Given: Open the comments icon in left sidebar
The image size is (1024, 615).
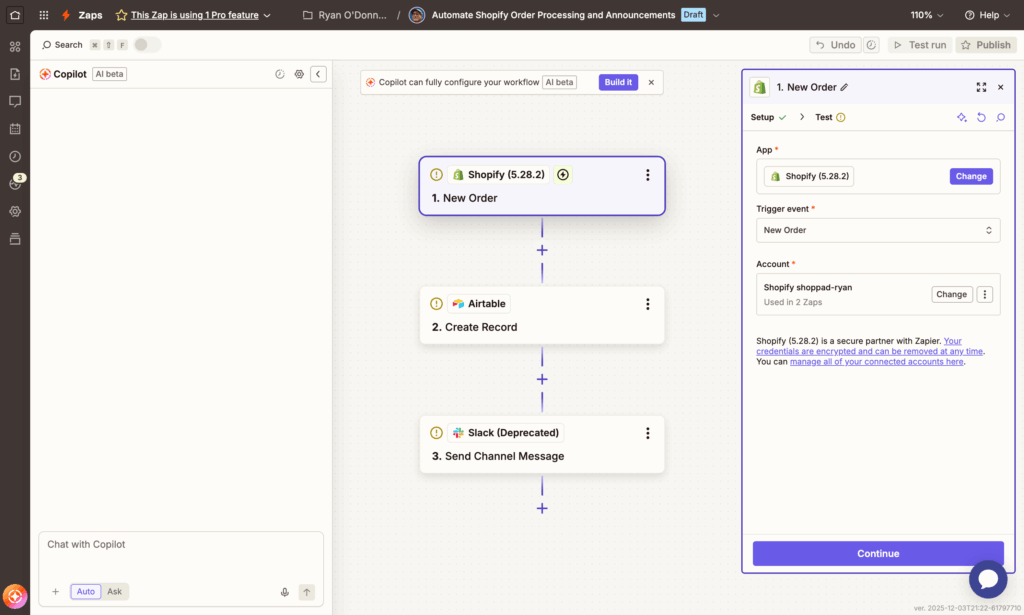Looking at the screenshot, I should pyautogui.click(x=15, y=101).
